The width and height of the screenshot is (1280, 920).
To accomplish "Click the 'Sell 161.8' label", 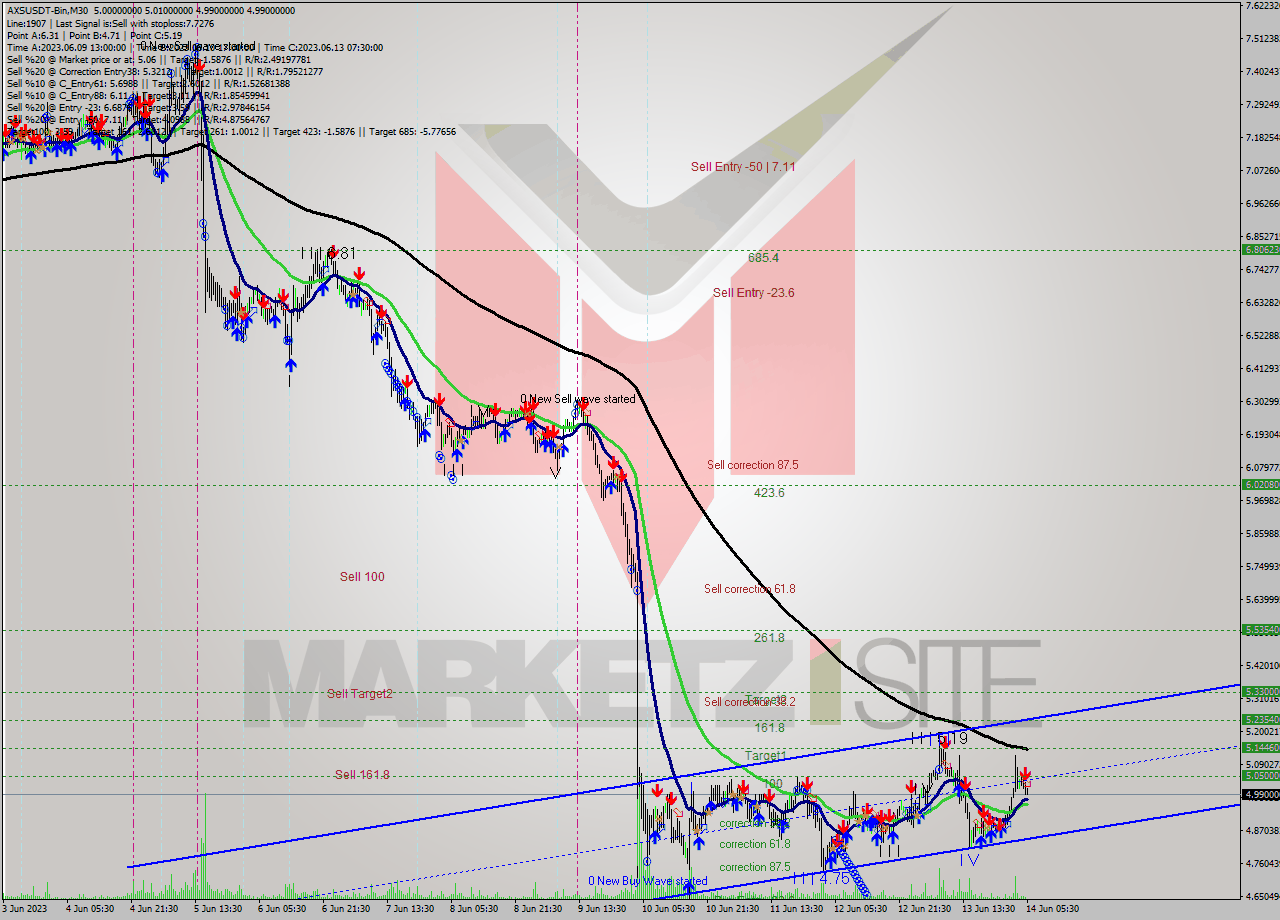I will pos(362,775).
